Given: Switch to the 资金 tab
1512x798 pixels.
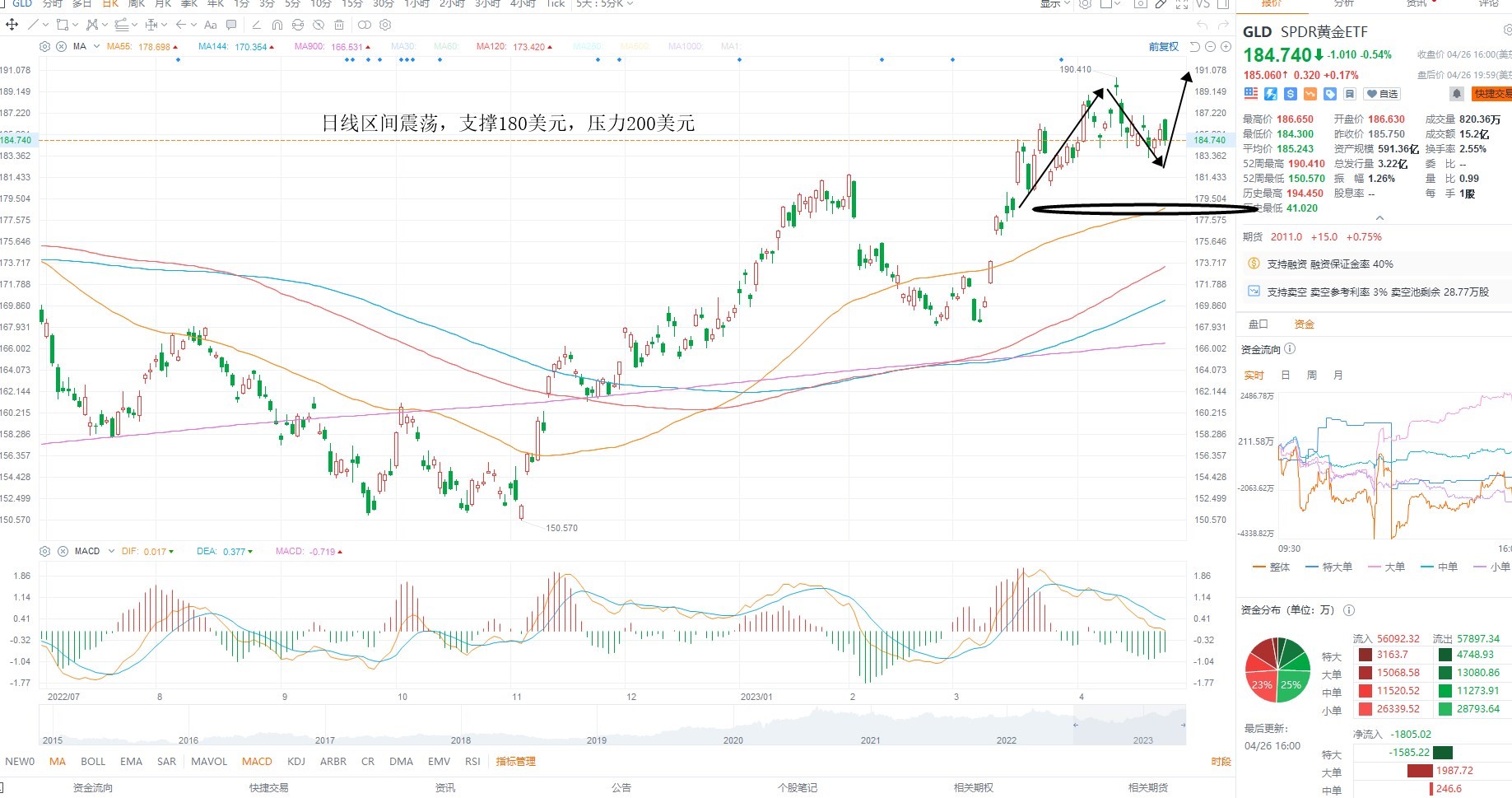Looking at the screenshot, I should [x=1305, y=324].
